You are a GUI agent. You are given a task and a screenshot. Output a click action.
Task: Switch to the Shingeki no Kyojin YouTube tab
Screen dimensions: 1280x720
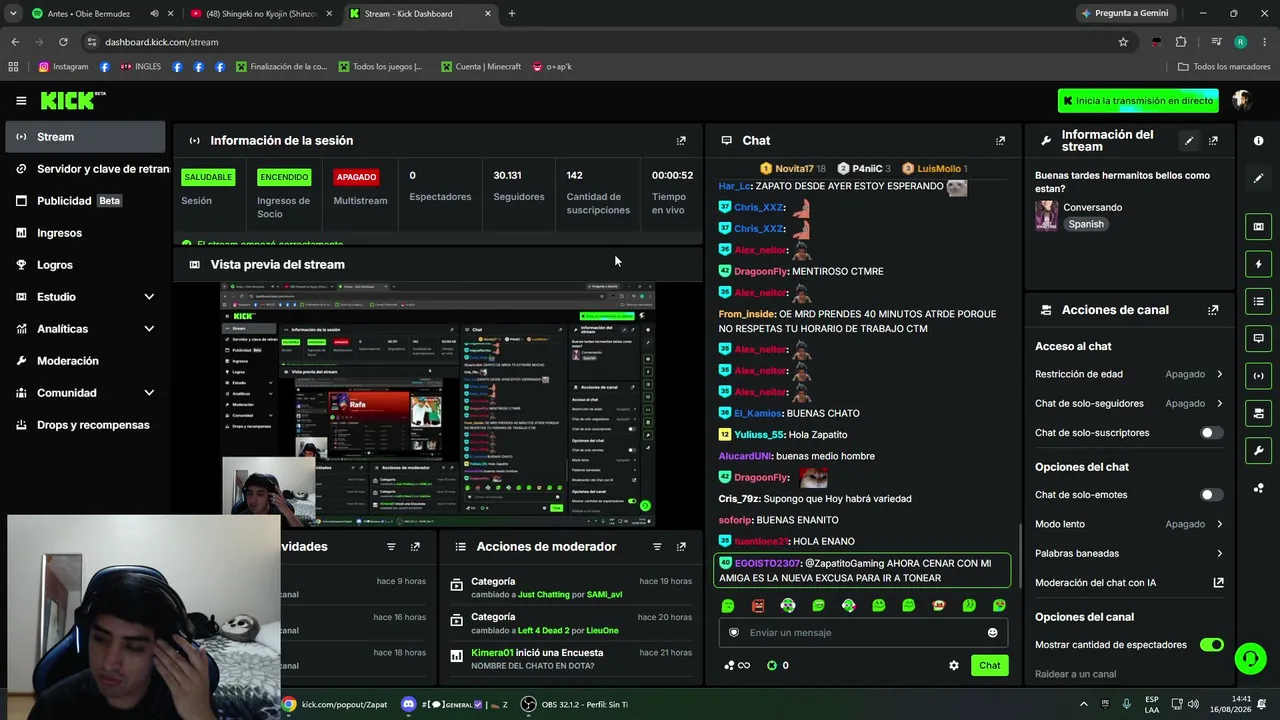[x=260, y=14]
